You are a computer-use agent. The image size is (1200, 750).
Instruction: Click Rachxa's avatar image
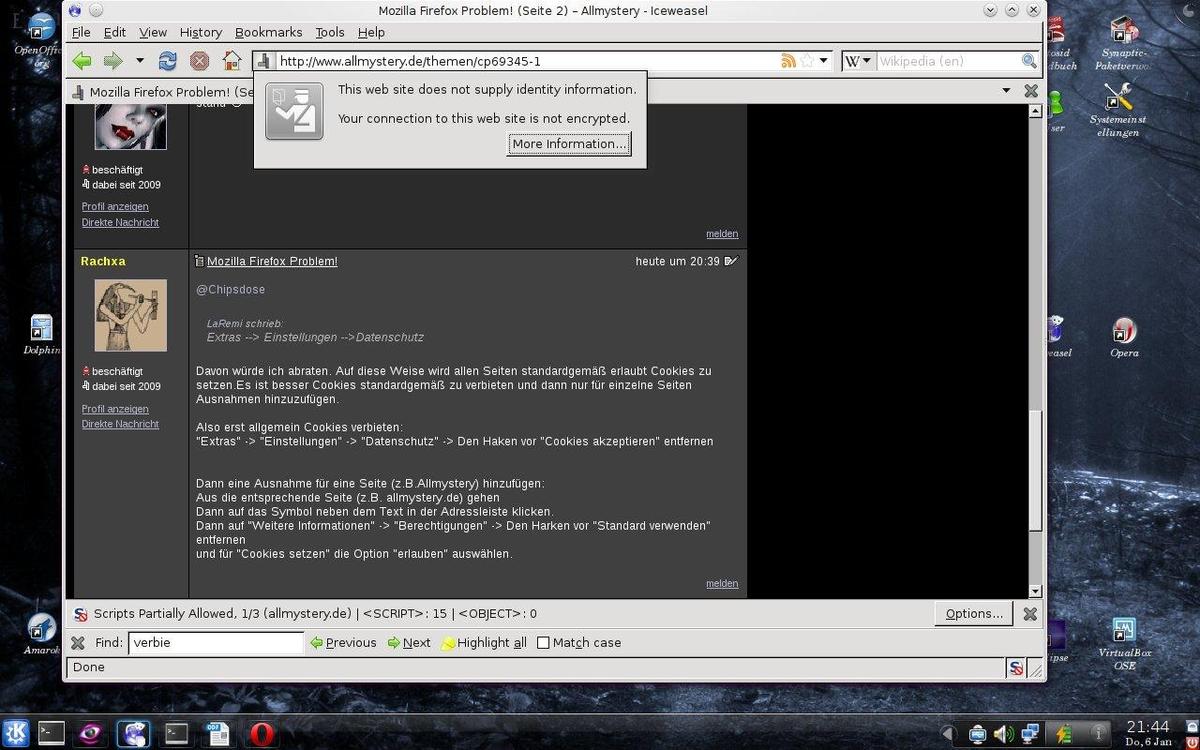(130, 315)
